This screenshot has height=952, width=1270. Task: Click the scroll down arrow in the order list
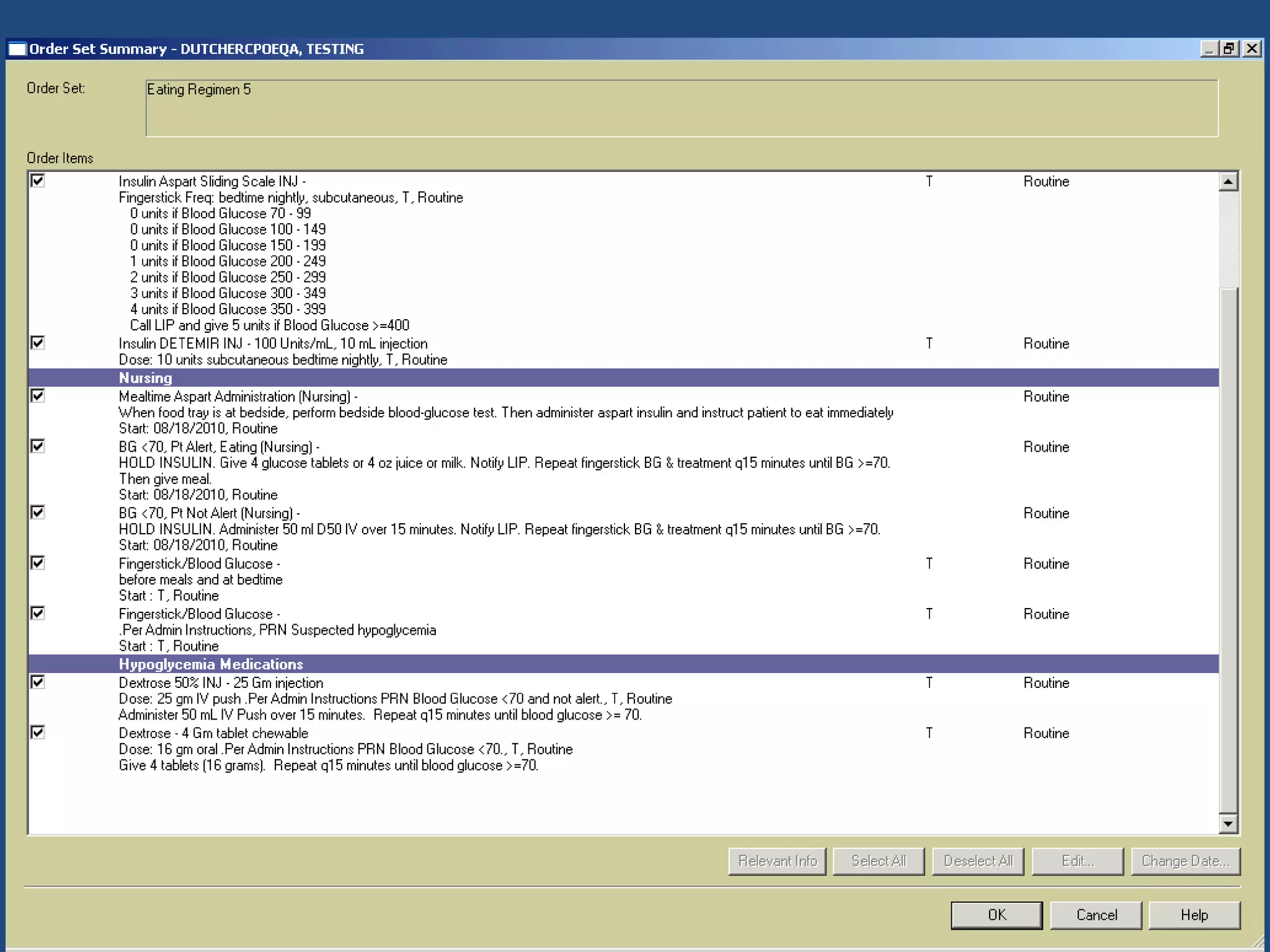1228,824
